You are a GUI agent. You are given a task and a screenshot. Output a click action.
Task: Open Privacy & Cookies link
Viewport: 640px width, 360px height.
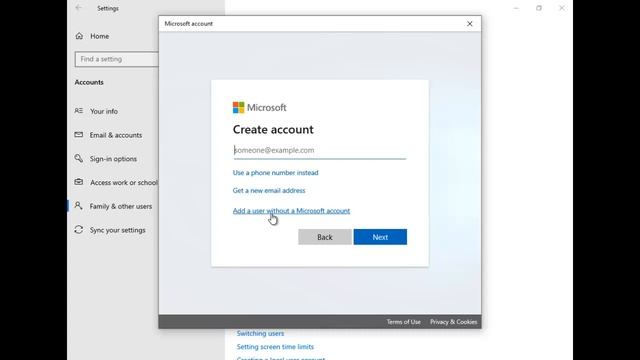(453, 322)
